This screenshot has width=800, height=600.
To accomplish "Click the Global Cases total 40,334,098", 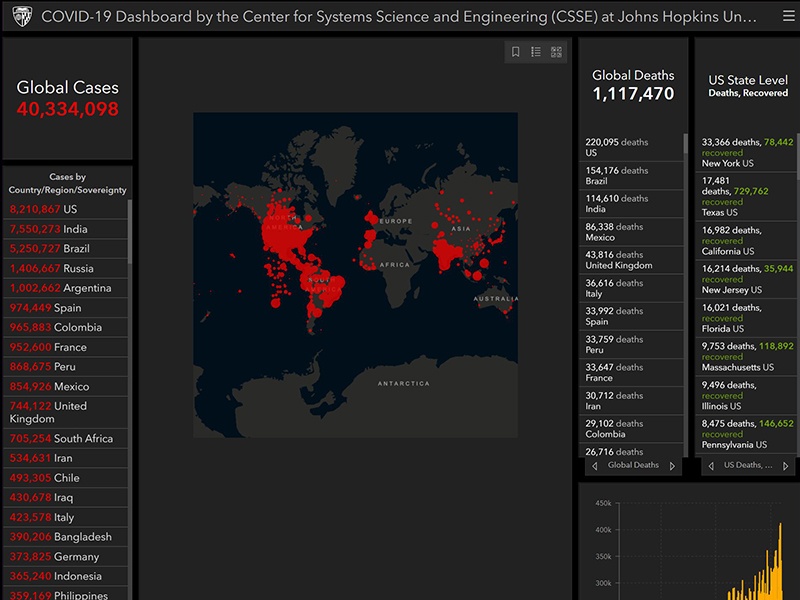I will [67, 109].
